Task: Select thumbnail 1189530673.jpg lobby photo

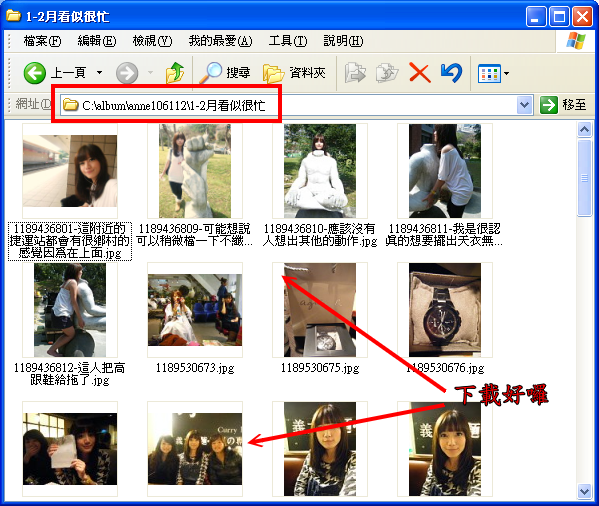Action: coord(195,310)
